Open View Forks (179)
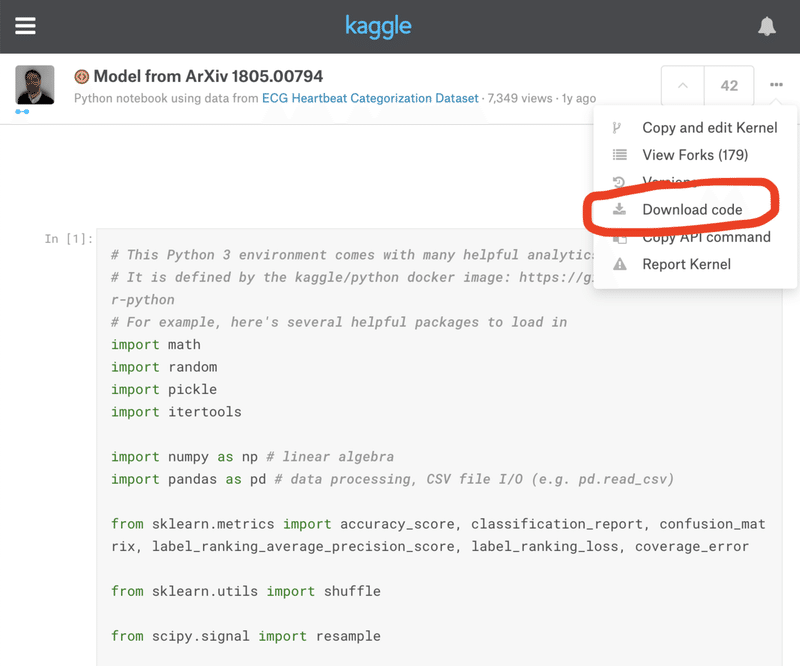Image resolution: width=800 pixels, height=666 pixels. click(695, 155)
